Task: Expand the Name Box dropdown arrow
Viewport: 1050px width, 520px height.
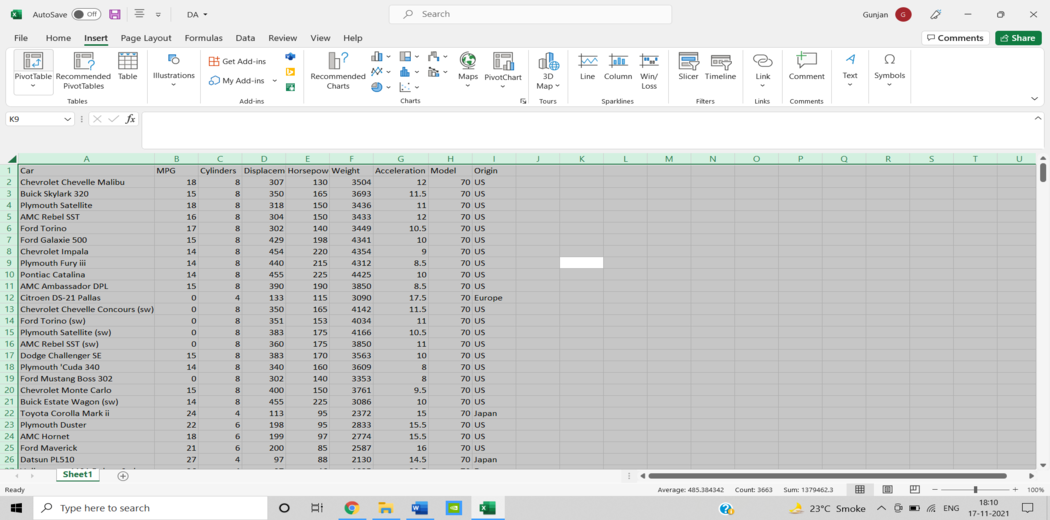Action: click(67, 119)
